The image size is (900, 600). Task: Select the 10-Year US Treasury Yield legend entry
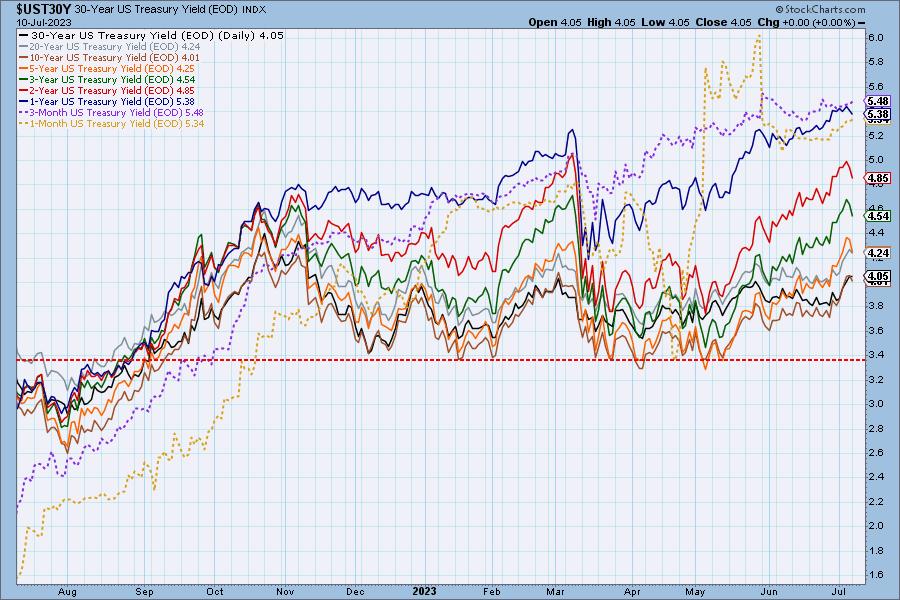[x=109, y=57]
